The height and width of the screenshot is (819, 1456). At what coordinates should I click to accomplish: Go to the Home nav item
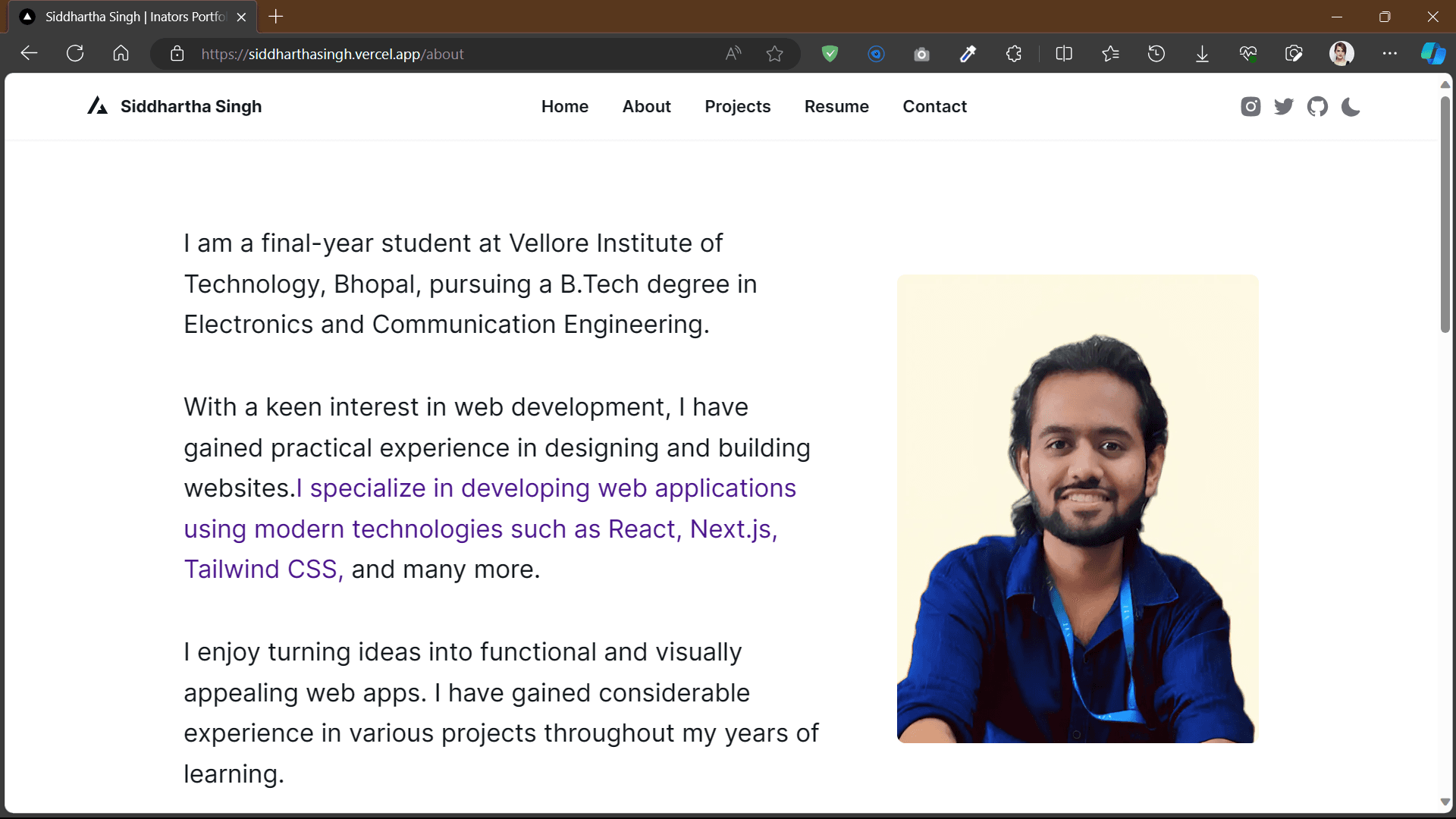[564, 106]
